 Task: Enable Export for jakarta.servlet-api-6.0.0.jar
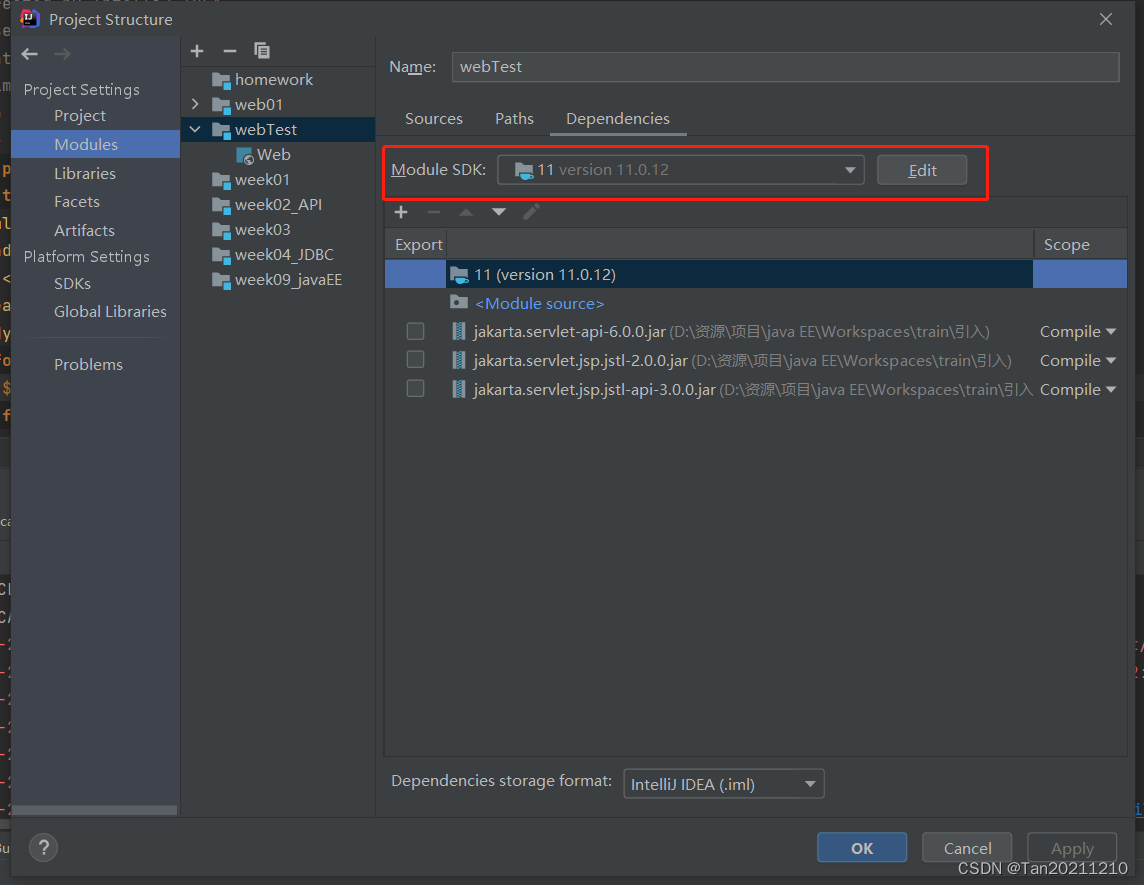[415, 331]
